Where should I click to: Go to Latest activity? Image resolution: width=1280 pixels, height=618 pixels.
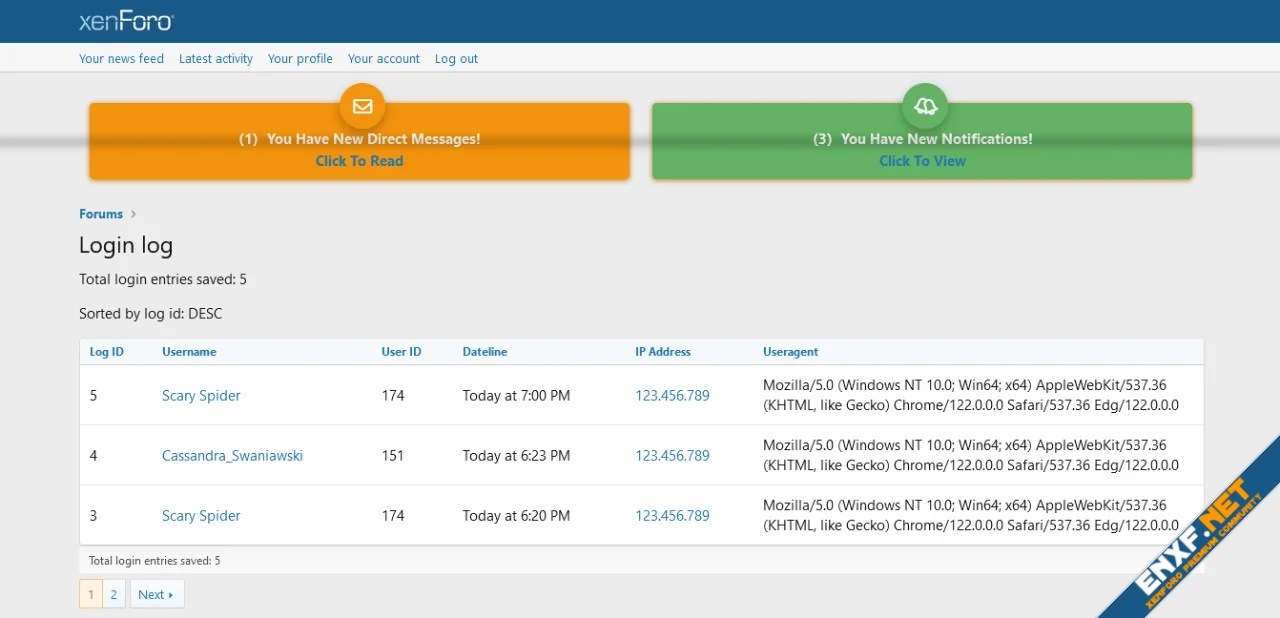tap(216, 59)
